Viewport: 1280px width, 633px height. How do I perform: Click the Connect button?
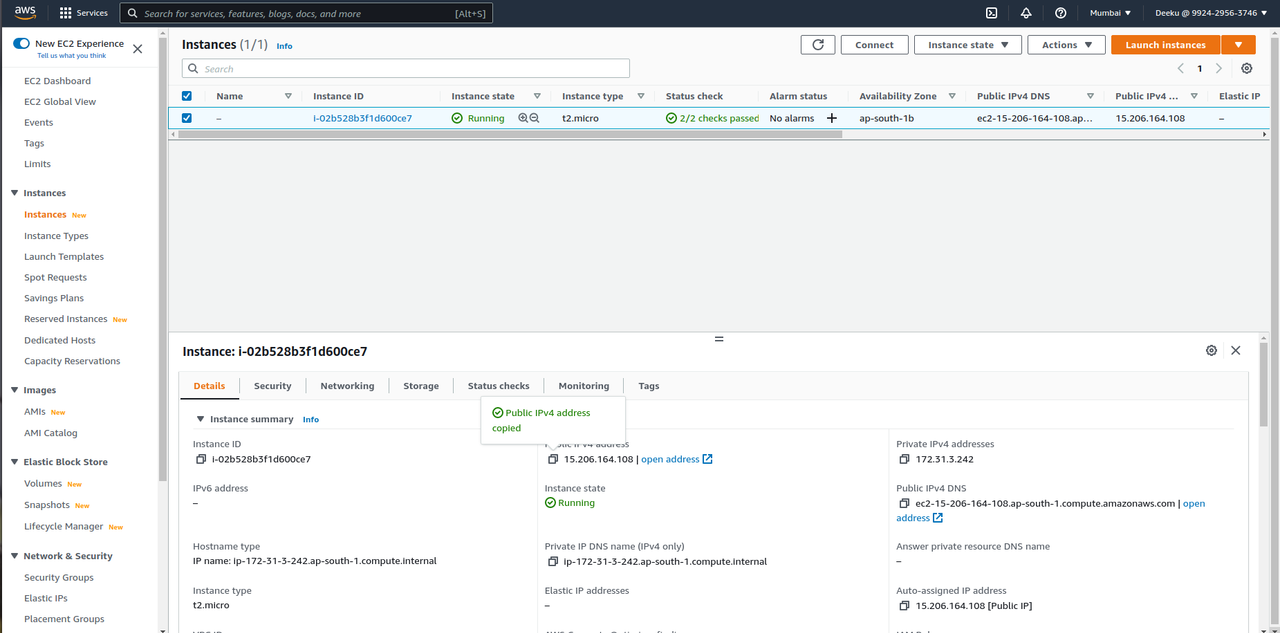[874, 45]
